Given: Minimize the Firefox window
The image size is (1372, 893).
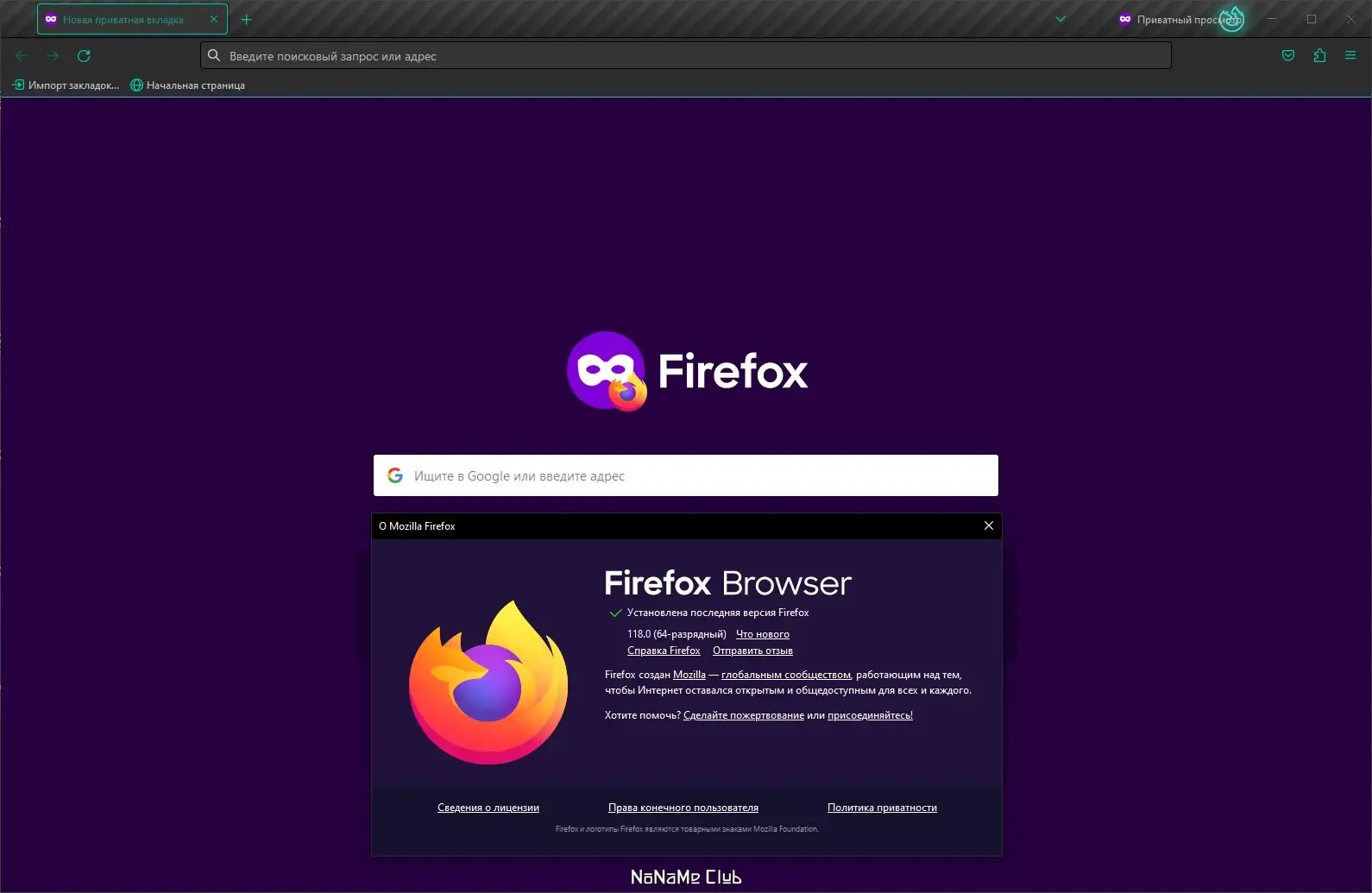Looking at the screenshot, I should 1271,19.
